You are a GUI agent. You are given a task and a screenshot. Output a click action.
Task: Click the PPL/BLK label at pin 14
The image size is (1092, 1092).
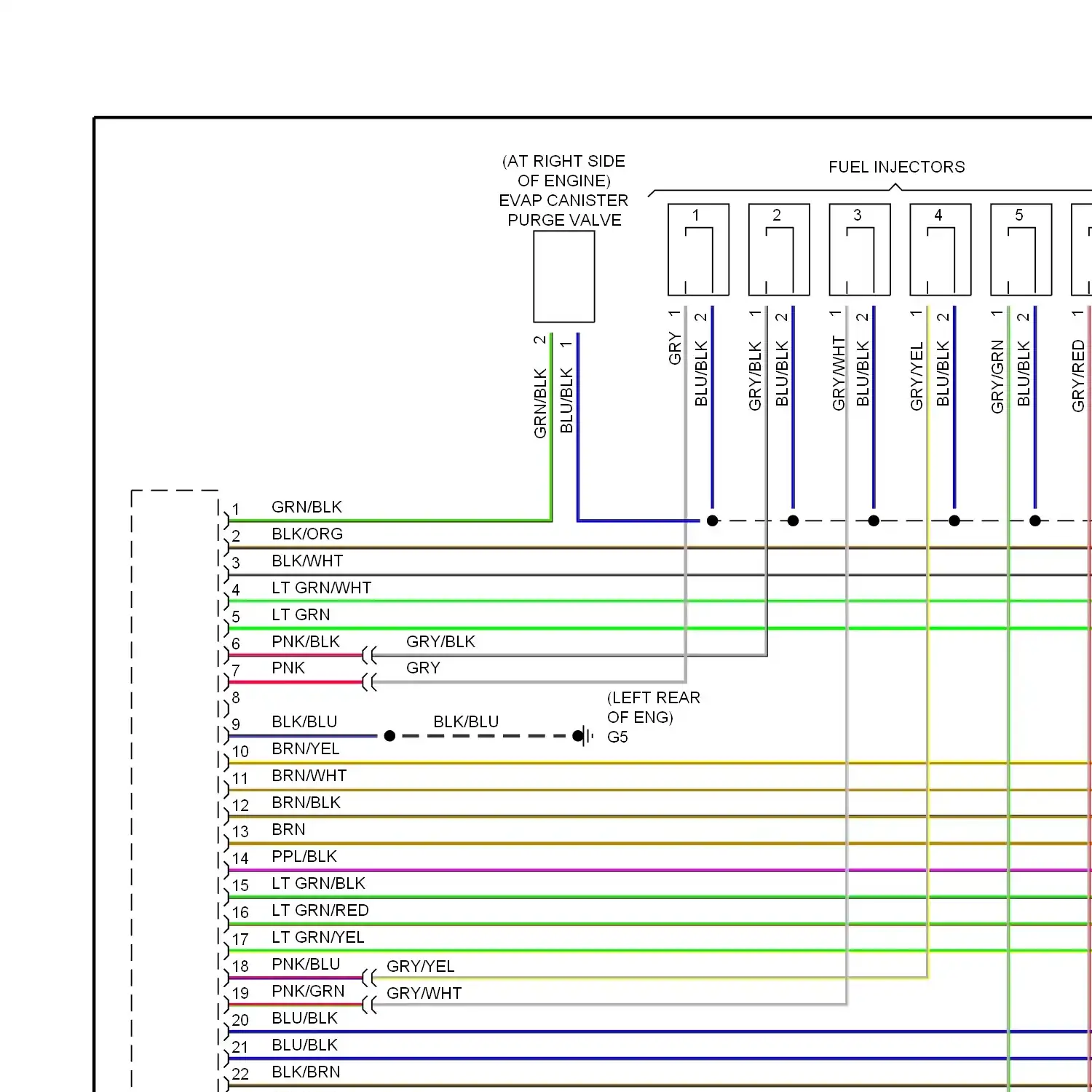(304, 856)
